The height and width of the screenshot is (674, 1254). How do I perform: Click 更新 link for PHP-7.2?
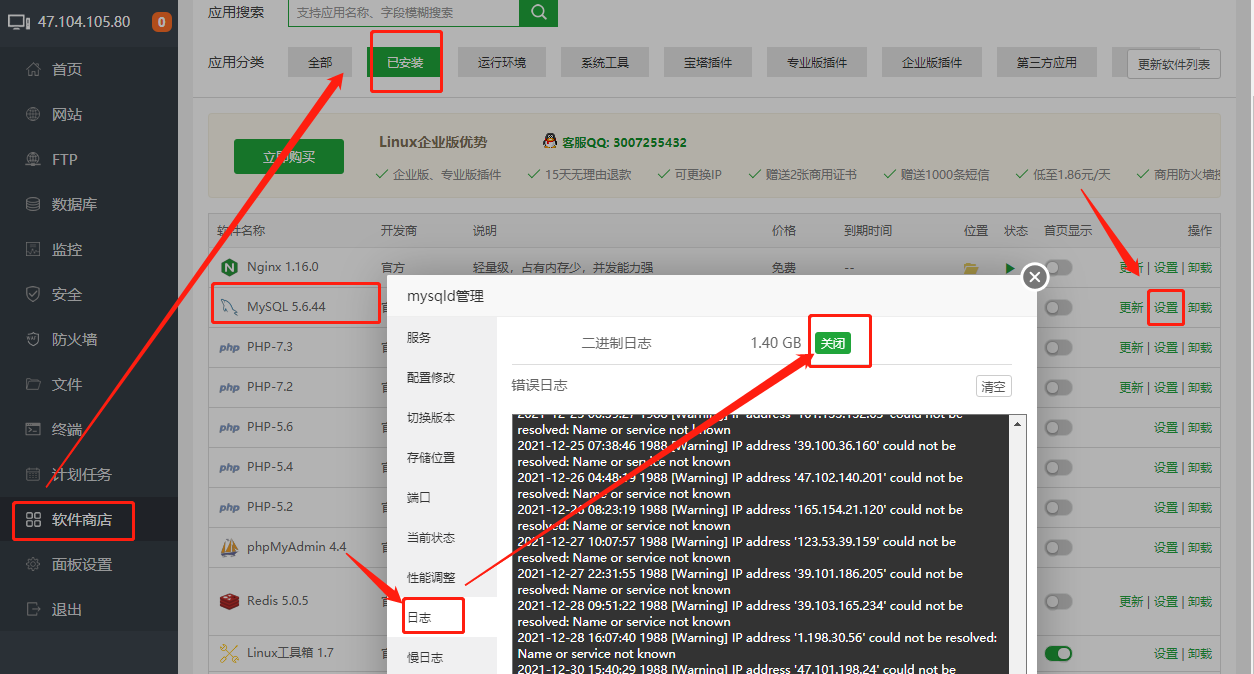(1131, 388)
